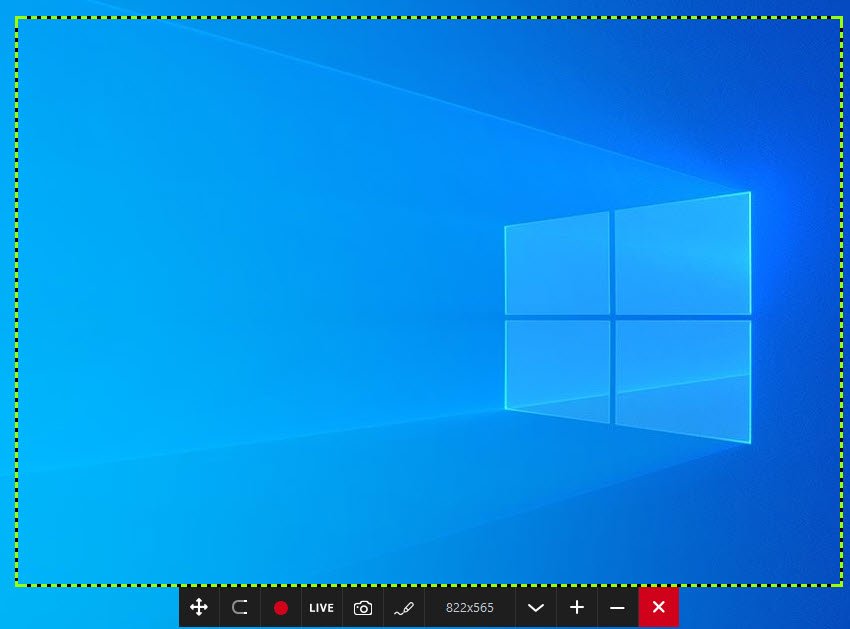Close the recorder toolbar with red X
The image size is (850, 629).
point(659,607)
